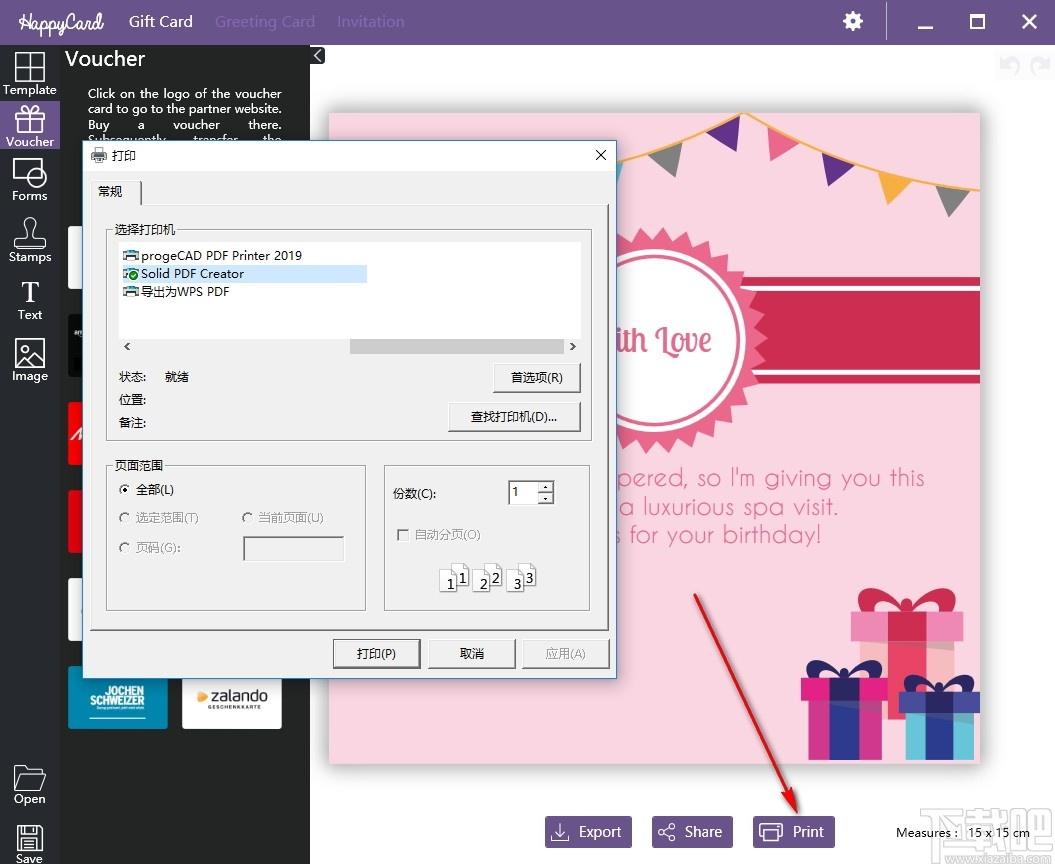Click the Open folder icon
This screenshot has height=864, width=1055.
[x=30, y=785]
